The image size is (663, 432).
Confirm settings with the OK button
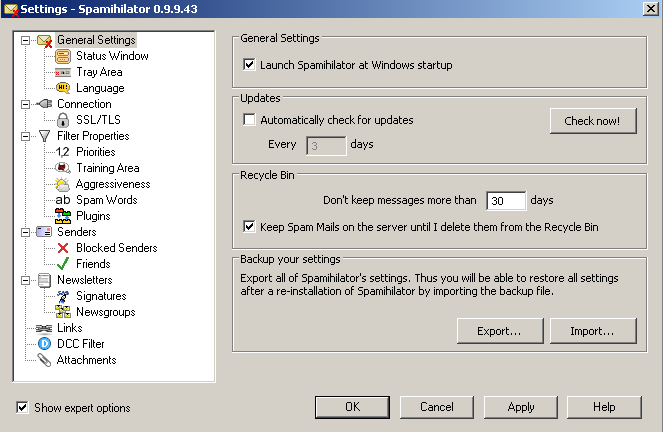pyautogui.click(x=352, y=407)
